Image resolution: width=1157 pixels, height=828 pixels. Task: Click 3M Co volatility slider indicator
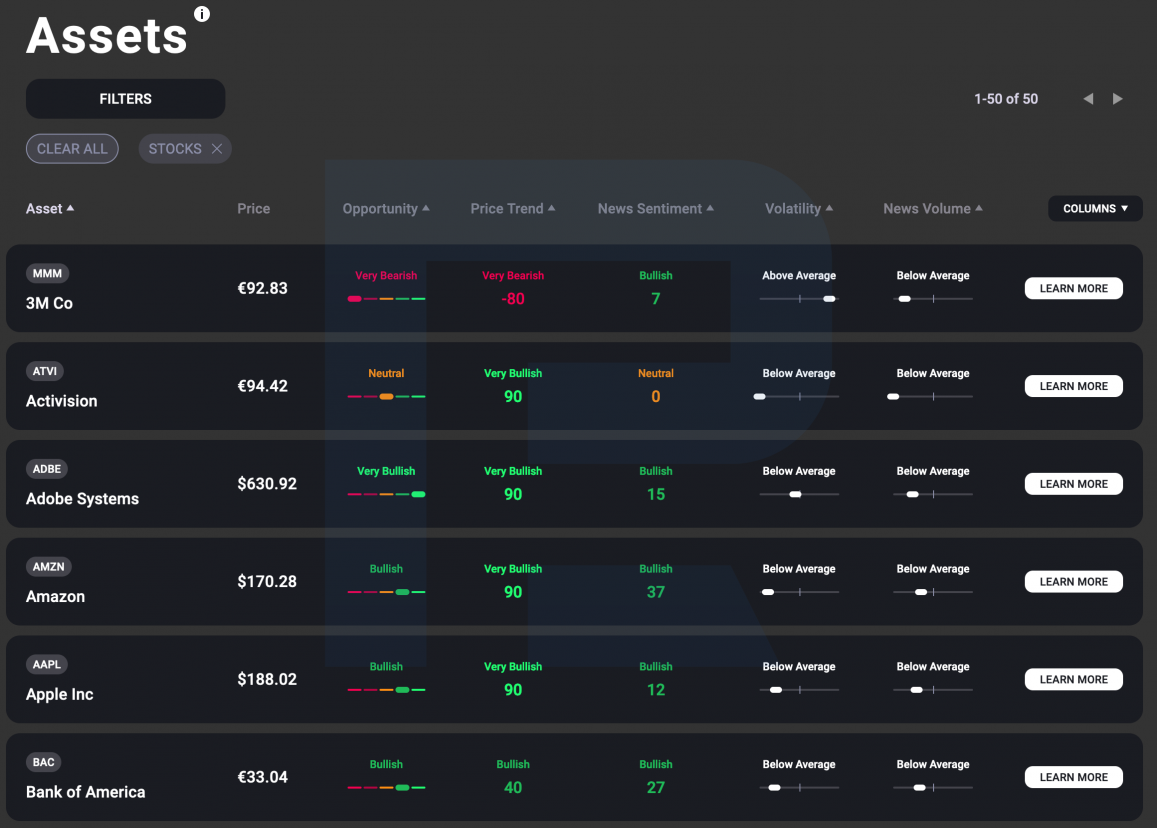tap(829, 299)
